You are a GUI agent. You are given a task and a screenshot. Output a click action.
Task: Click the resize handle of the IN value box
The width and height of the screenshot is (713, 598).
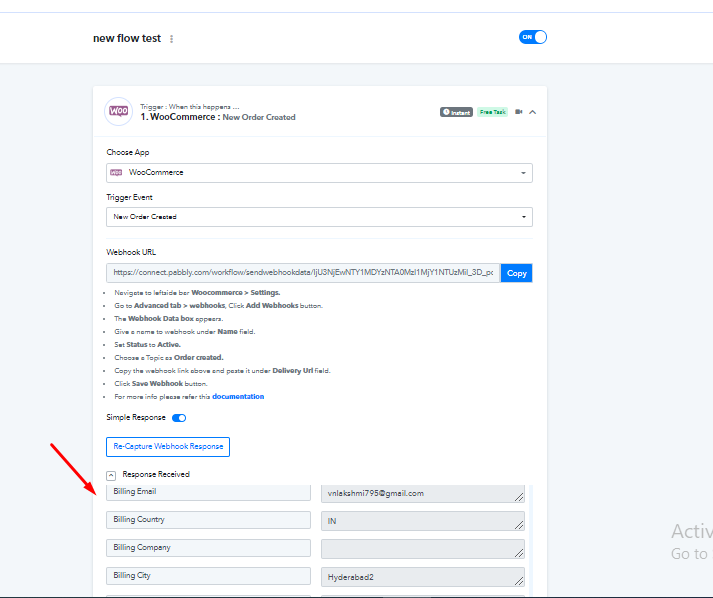pyautogui.click(x=519, y=525)
